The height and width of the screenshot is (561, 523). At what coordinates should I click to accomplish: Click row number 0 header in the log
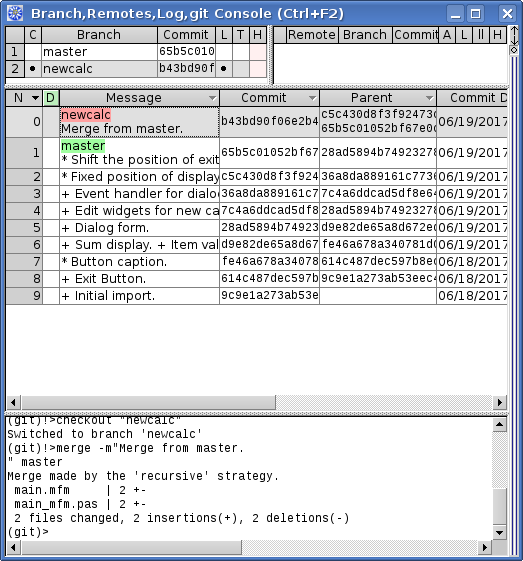pos(24,122)
